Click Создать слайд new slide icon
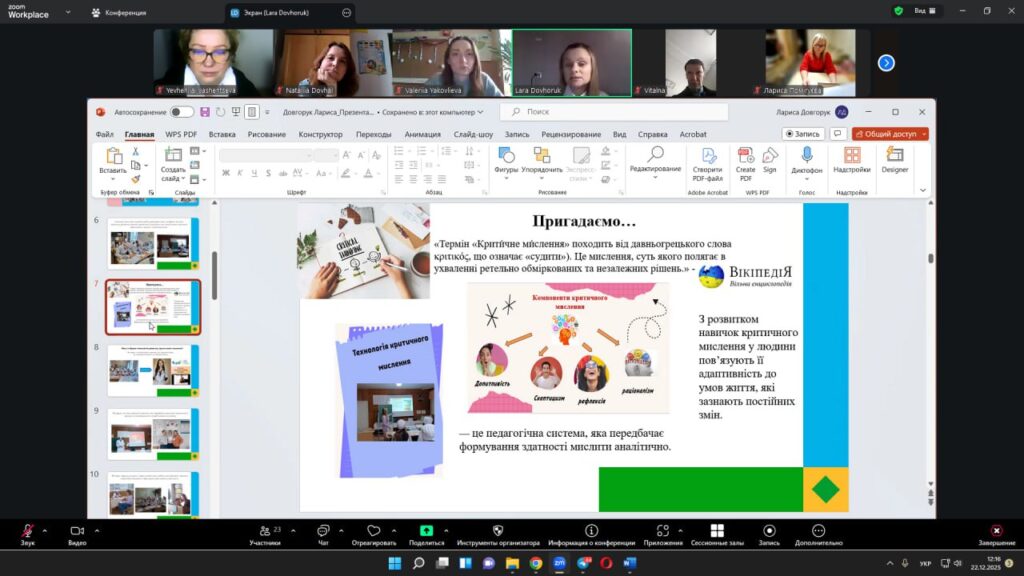 [x=173, y=156]
